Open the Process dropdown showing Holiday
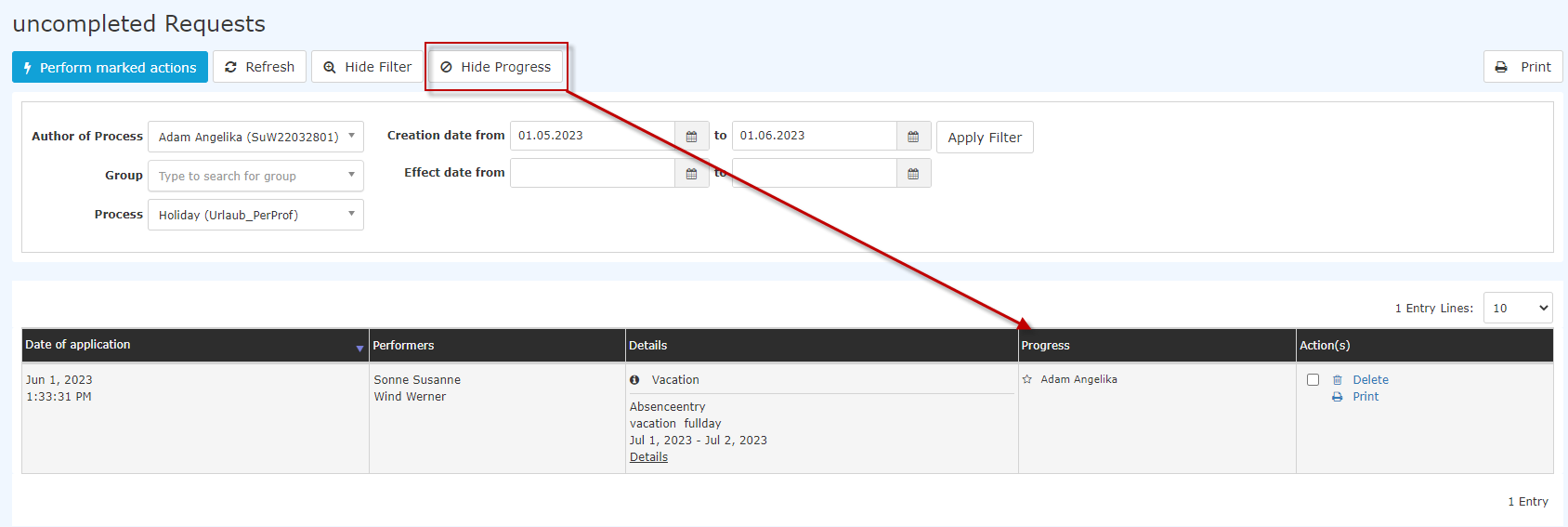This screenshot has height=527, width=1568. tap(255, 215)
